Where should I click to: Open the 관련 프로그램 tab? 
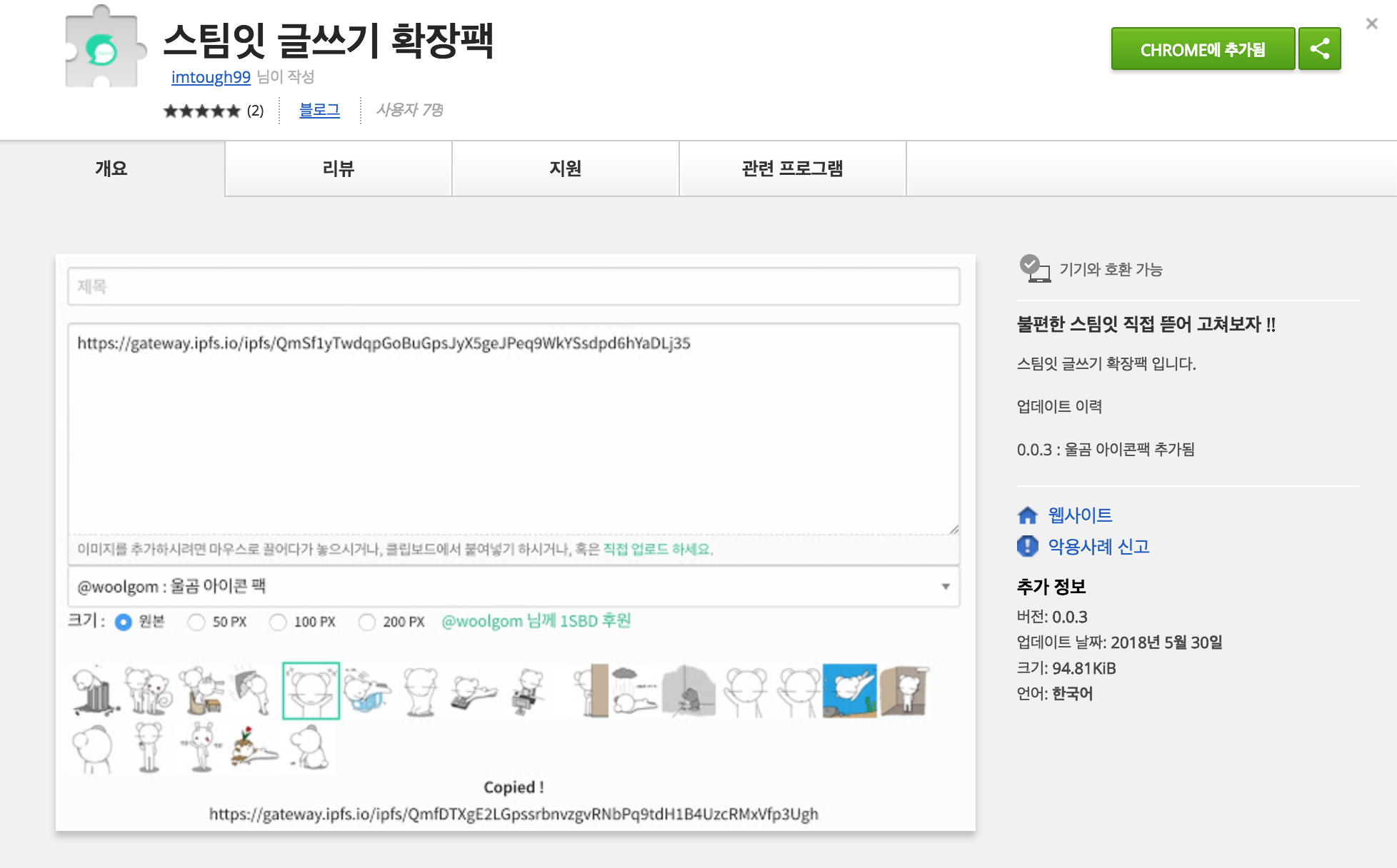point(792,168)
